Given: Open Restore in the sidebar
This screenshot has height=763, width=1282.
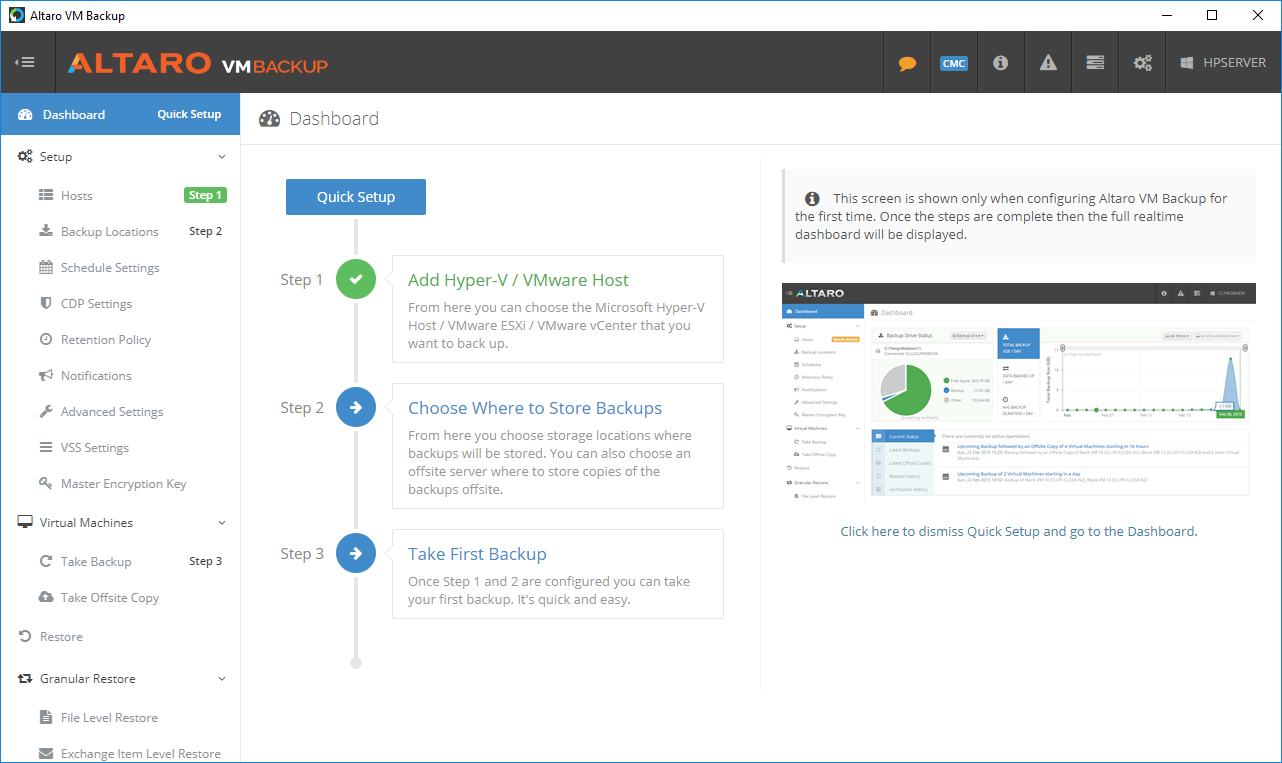Looking at the screenshot, I should [x=61, y=637].
